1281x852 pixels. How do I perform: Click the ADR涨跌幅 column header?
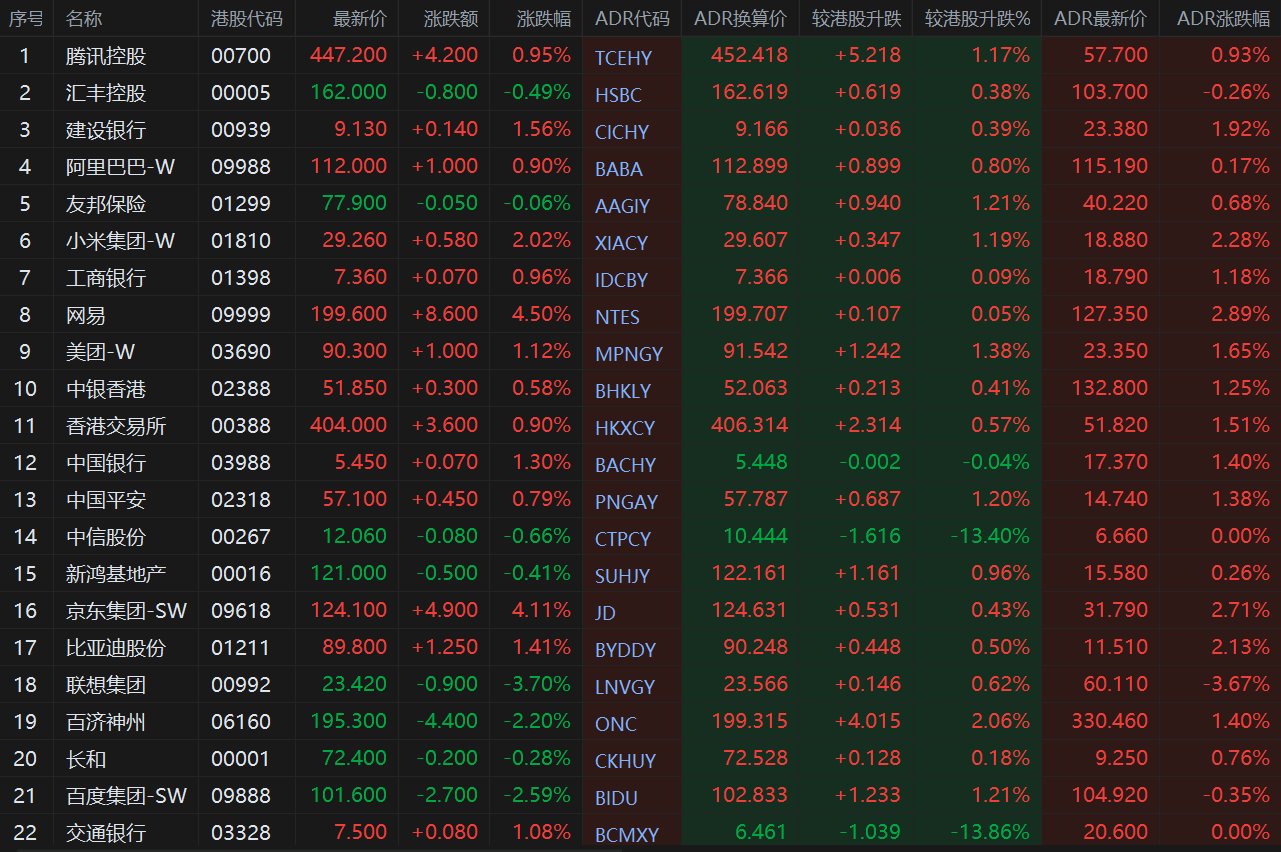[1223, 18]
